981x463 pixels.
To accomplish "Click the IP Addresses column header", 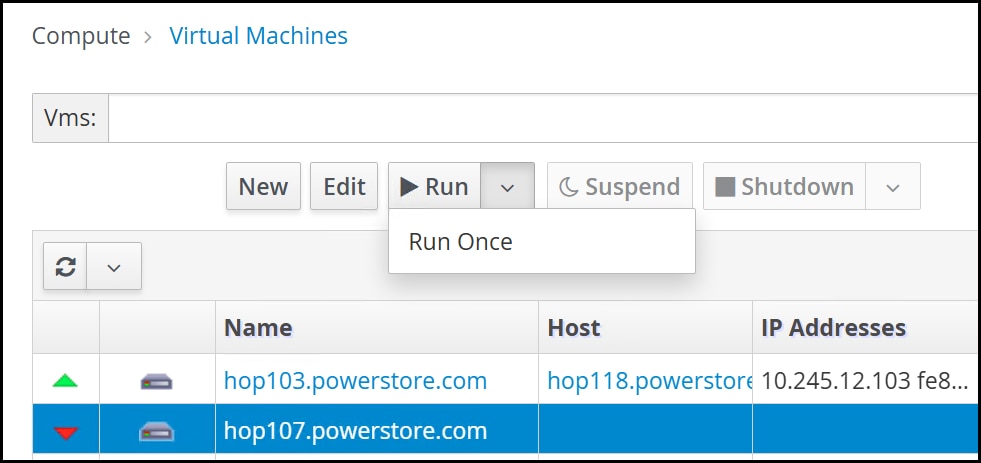I will tap(867, 328).
